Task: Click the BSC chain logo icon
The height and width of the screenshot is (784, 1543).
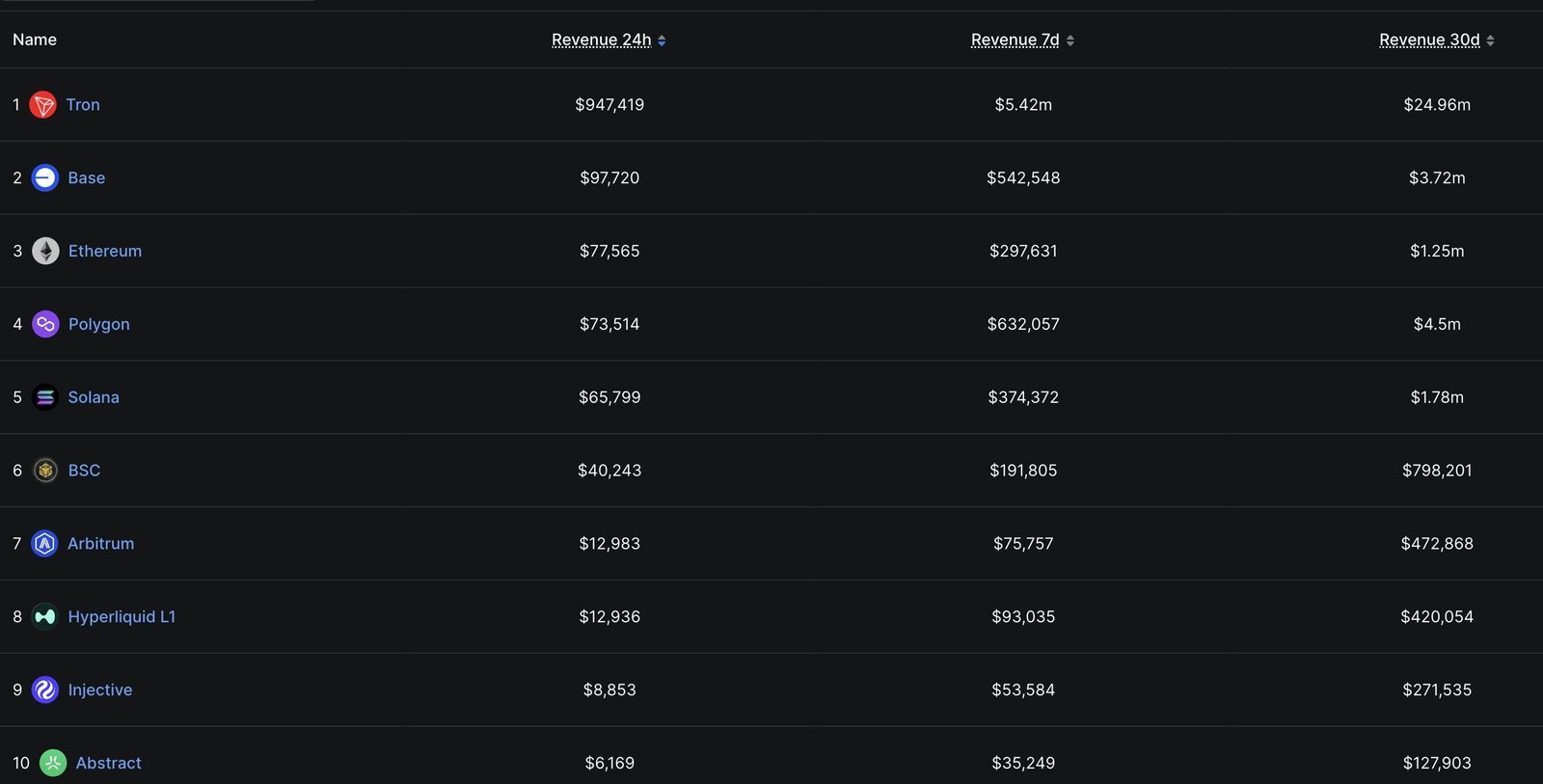Action: 45,471
